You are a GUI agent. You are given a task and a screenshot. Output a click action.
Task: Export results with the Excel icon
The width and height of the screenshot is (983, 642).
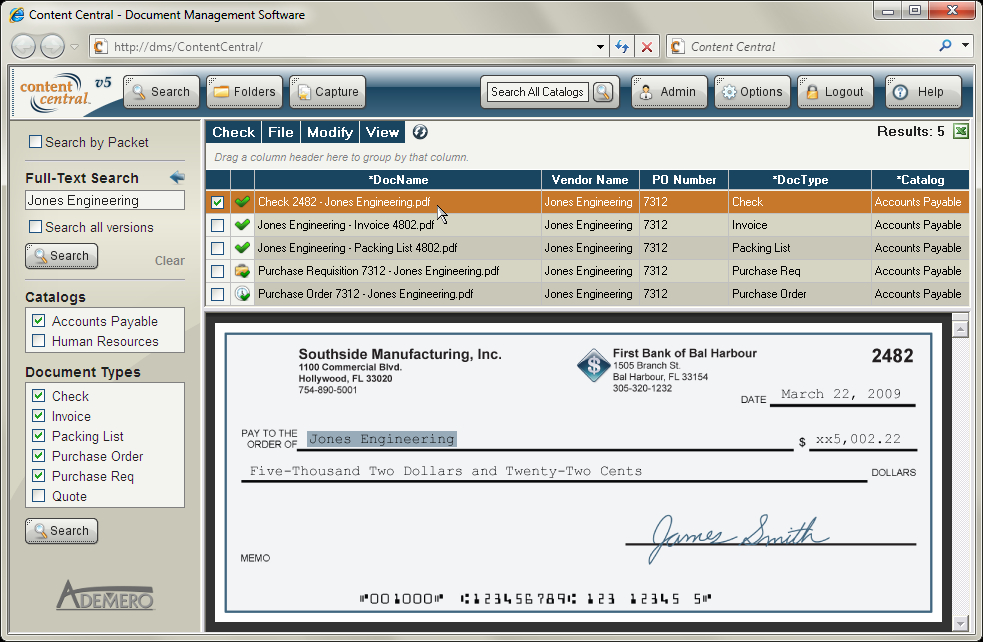click(960, 131)
